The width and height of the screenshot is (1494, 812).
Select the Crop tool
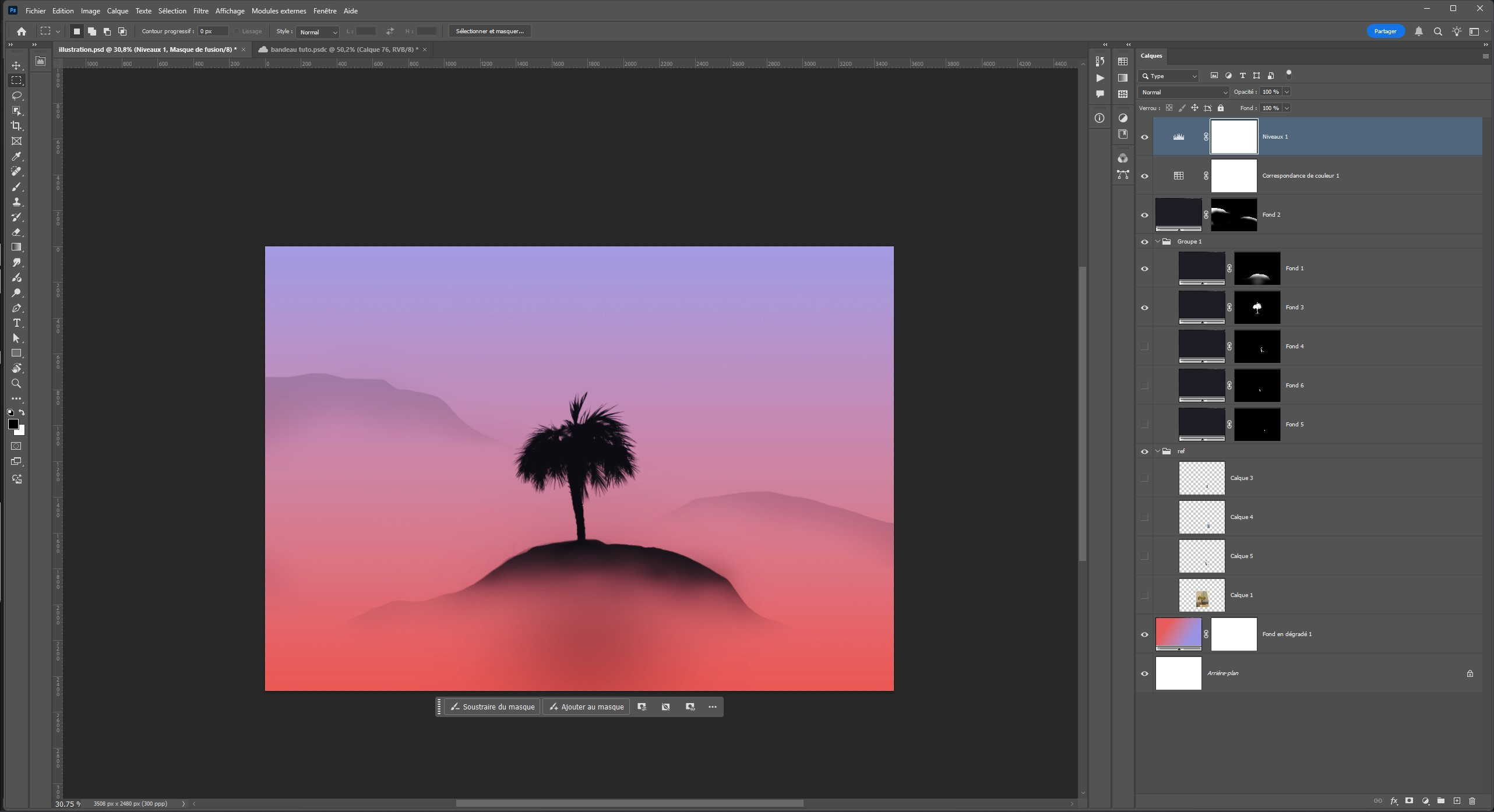coord(16,126)
